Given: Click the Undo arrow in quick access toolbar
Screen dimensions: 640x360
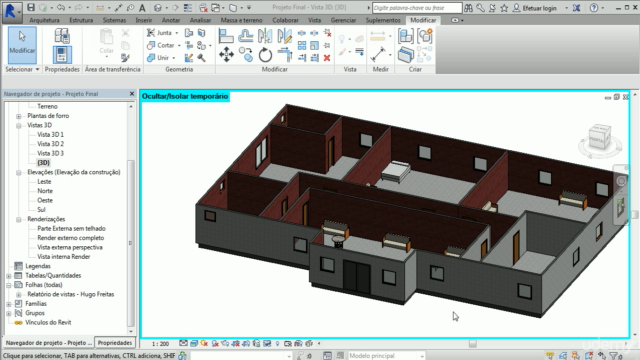Looking at the screenshot, I should (60, 7).
